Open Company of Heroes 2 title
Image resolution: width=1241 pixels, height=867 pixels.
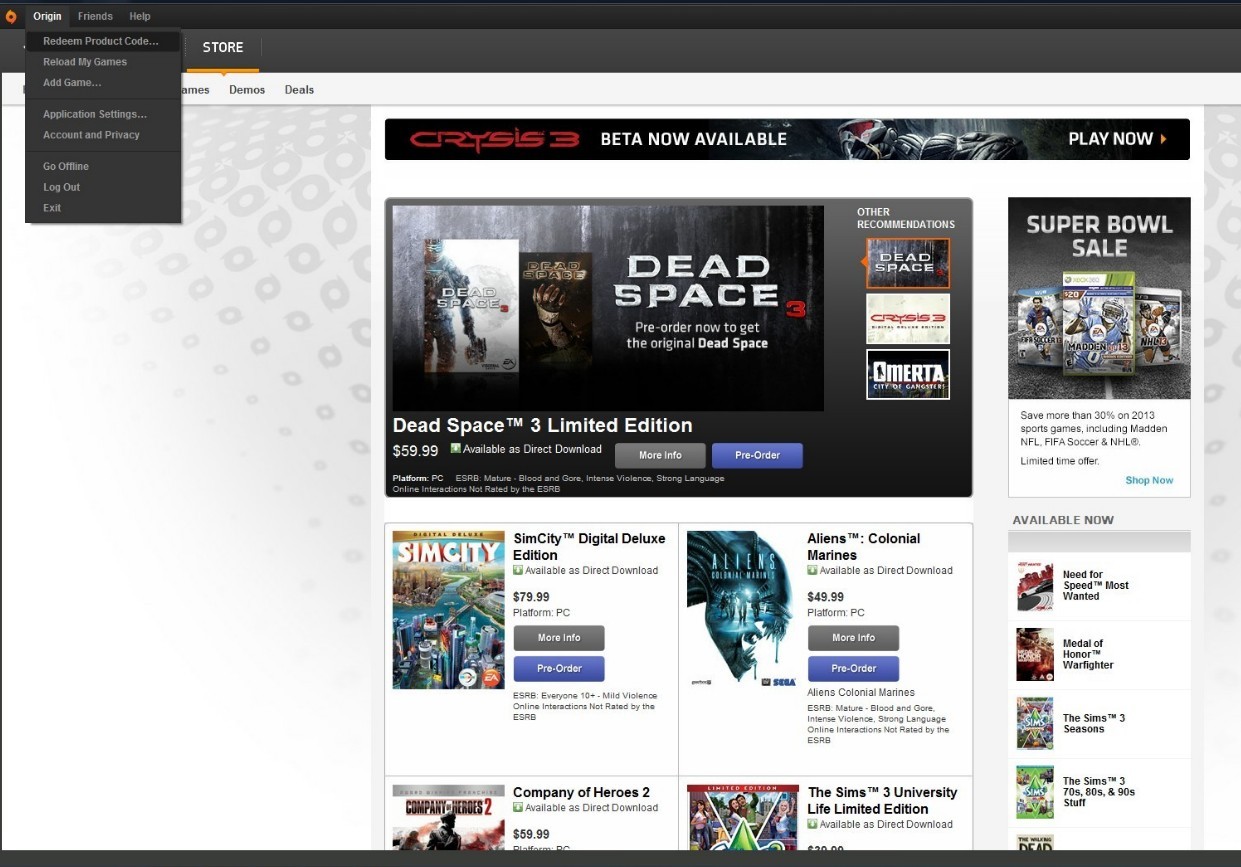[x=581, y=793]
